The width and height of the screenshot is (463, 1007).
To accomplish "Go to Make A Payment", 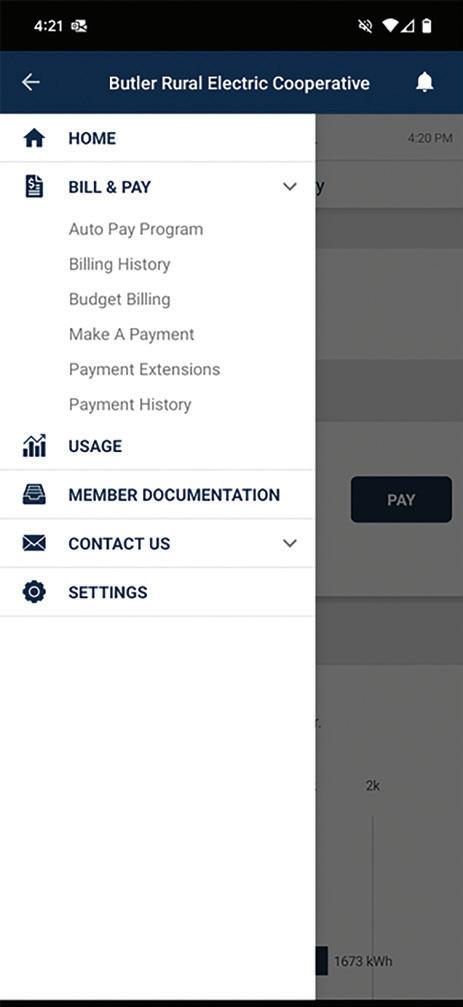I will coord(132,334).
